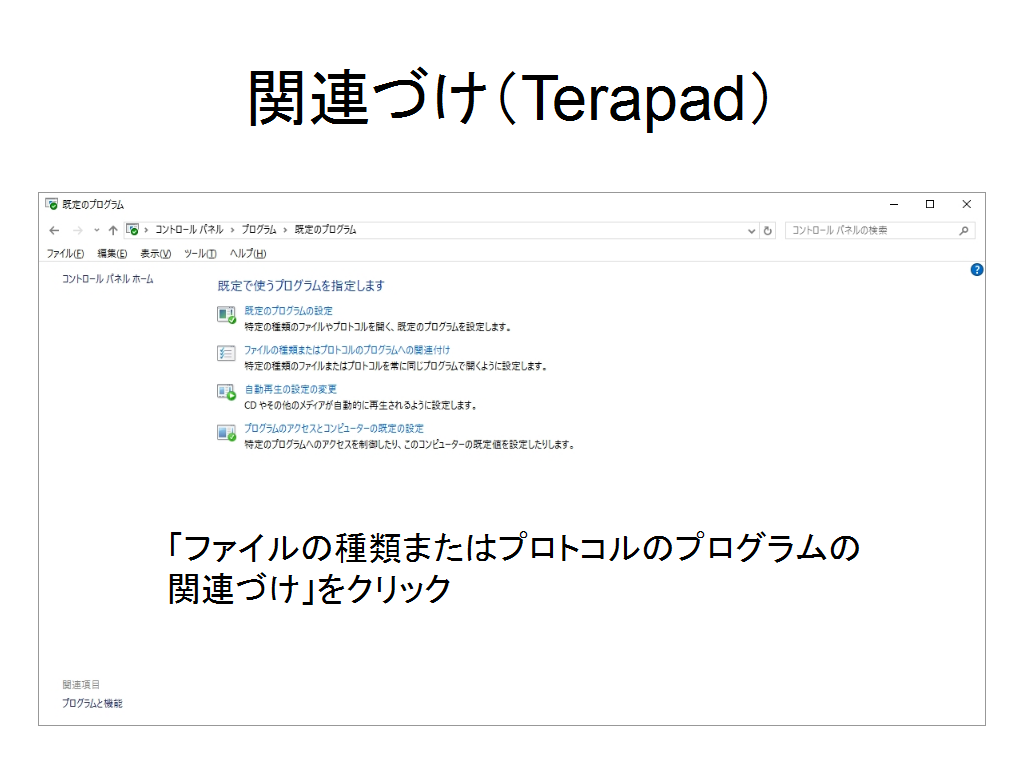
Task: Click the back navigation arrow
Action: [x=54, y=230]
